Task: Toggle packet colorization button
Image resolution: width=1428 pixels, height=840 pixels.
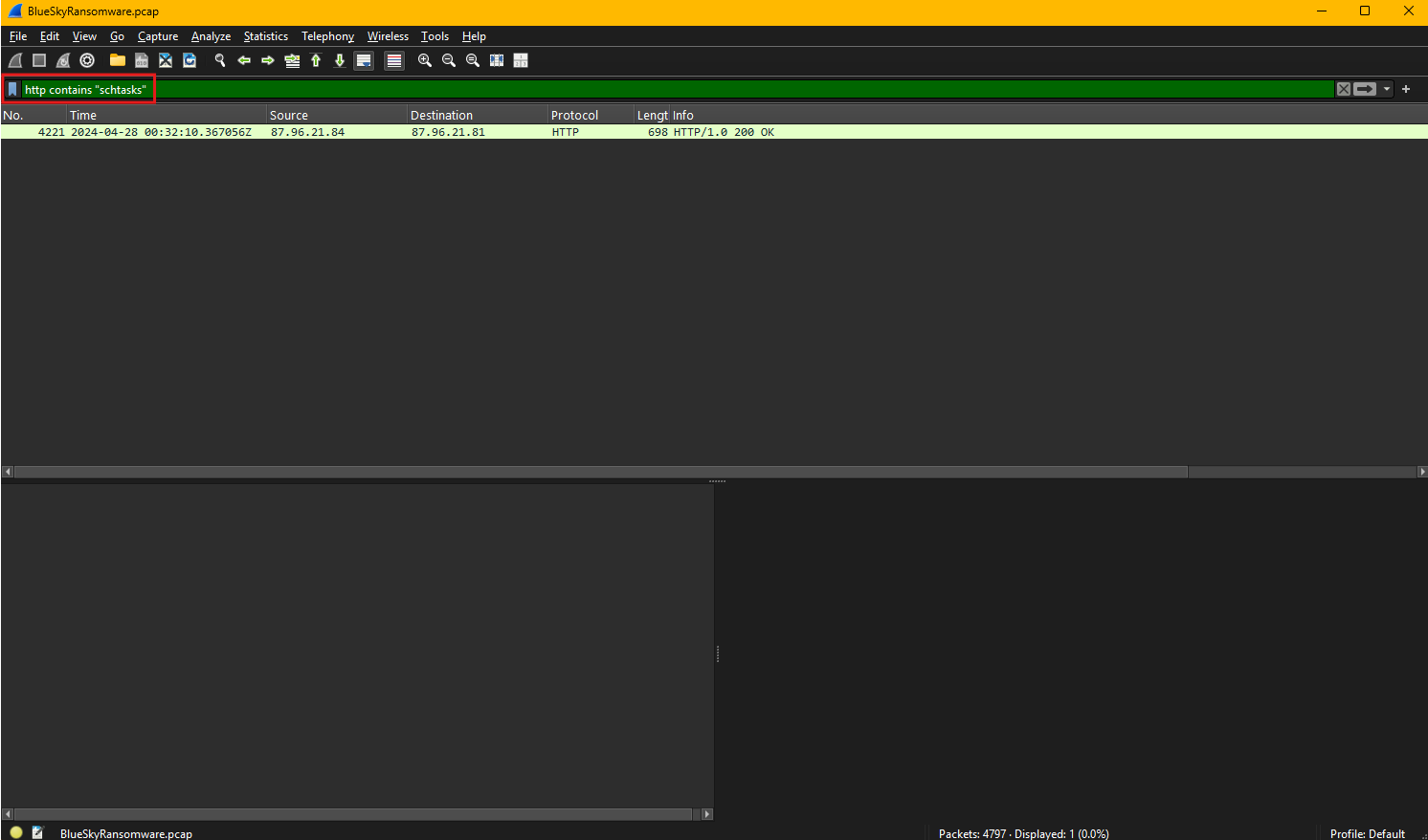Action: coord(393,60)
